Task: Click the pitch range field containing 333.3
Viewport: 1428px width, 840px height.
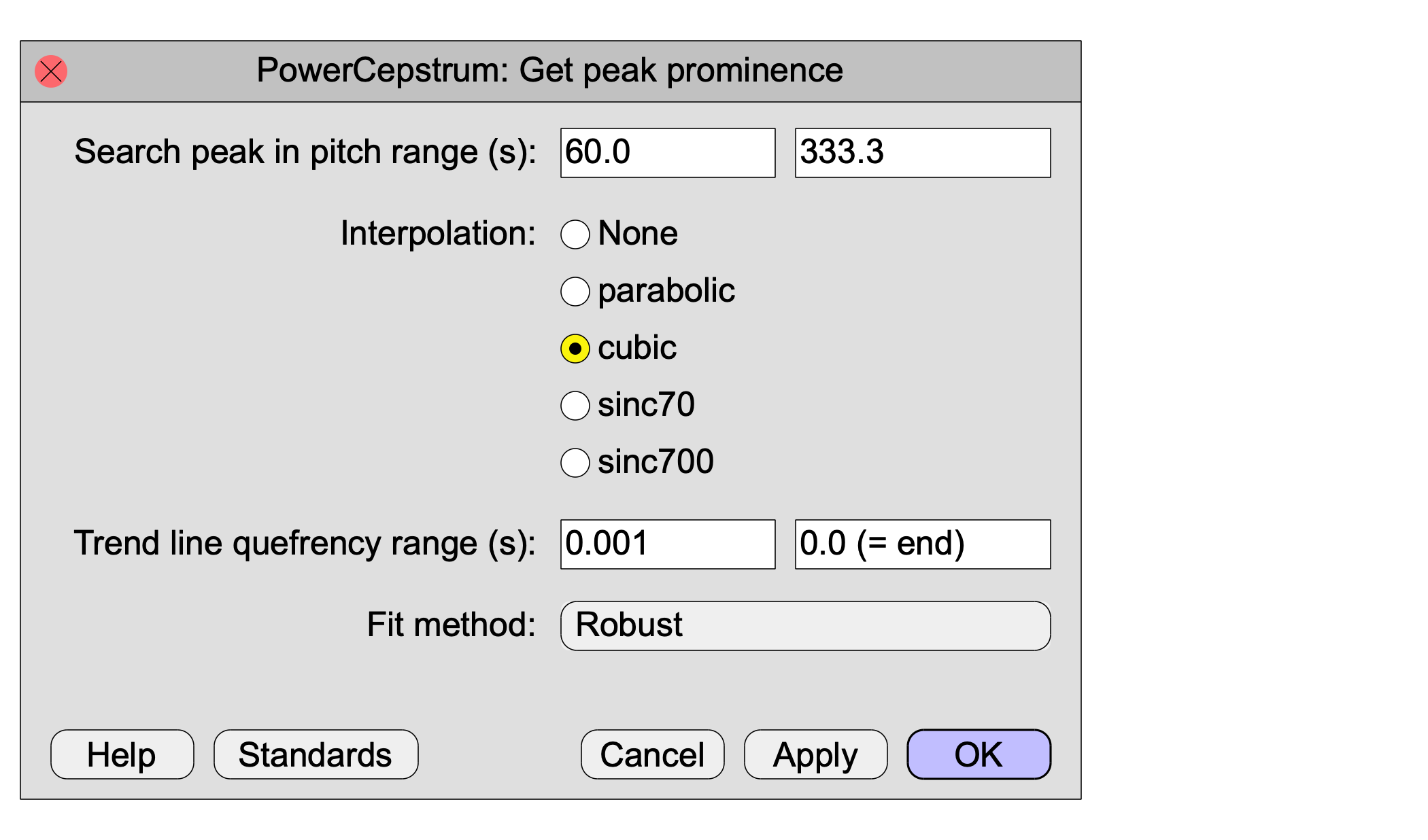Action: [x=923, y=153]
